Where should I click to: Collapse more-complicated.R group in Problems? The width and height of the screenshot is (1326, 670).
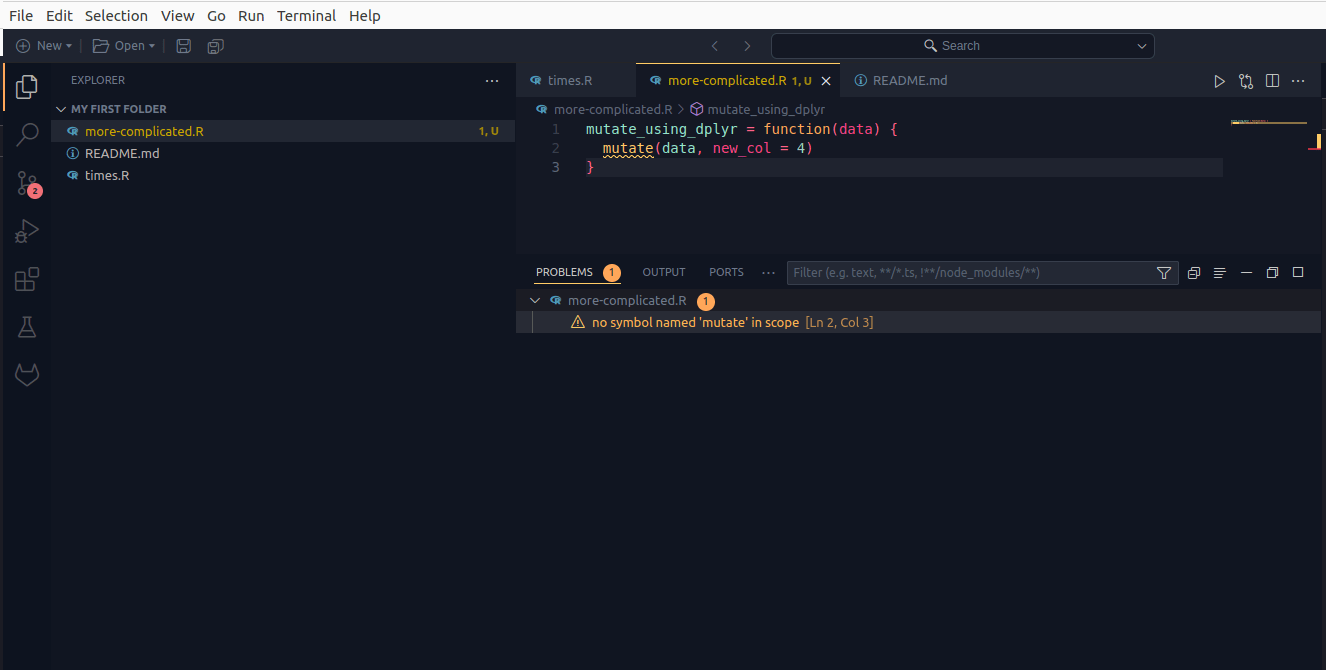[x=535, y=300]
